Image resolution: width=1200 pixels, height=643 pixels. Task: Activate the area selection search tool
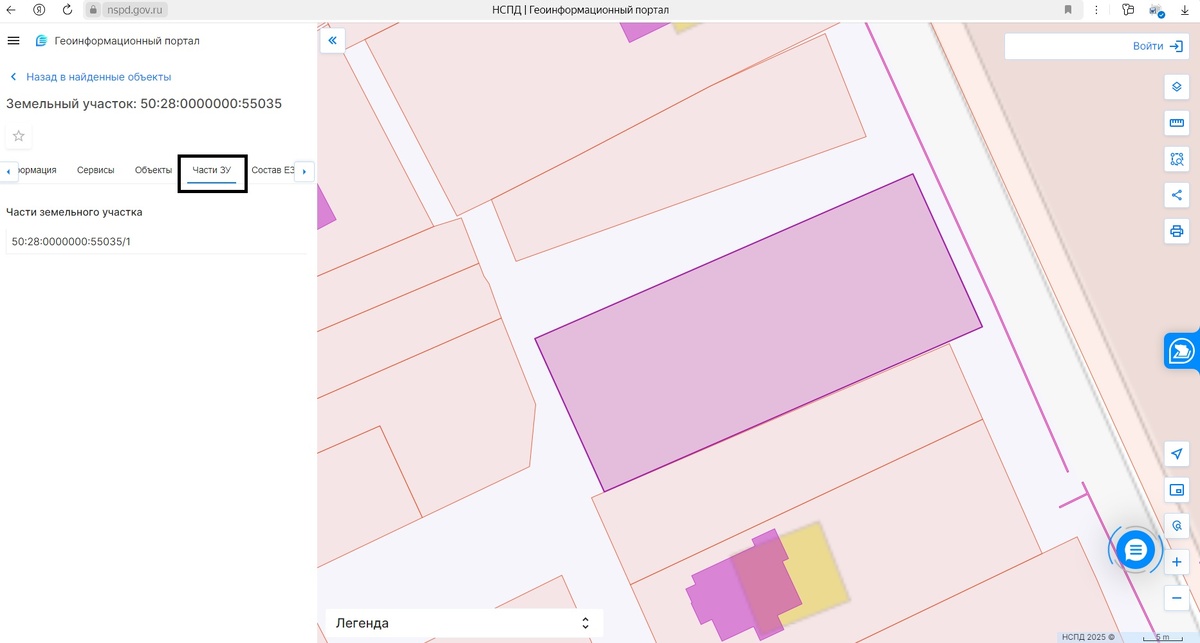[1177, 159]
